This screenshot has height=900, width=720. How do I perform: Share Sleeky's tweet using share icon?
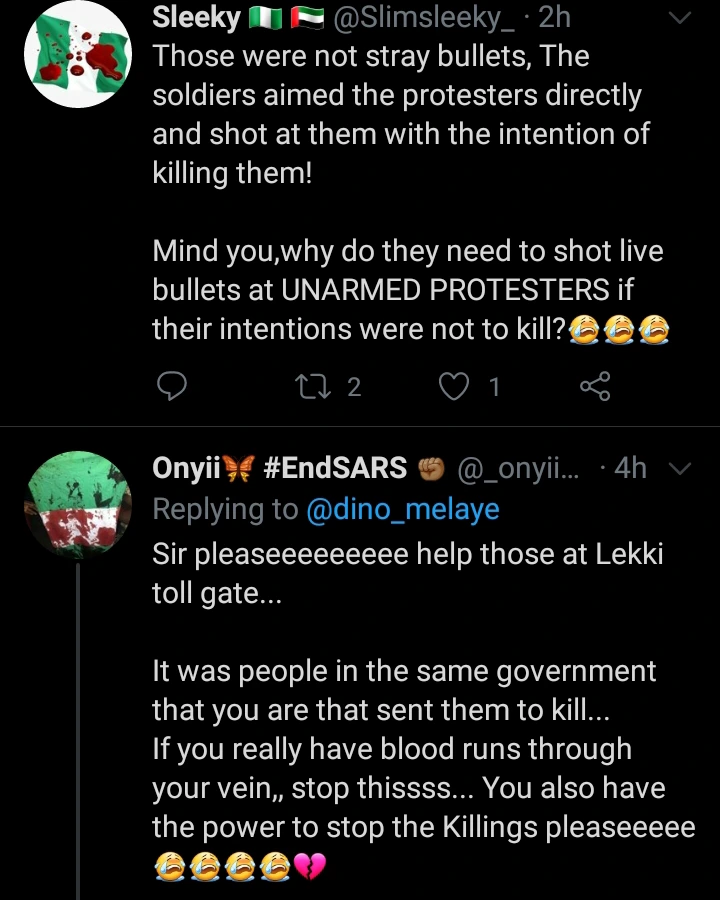point(594,386)
